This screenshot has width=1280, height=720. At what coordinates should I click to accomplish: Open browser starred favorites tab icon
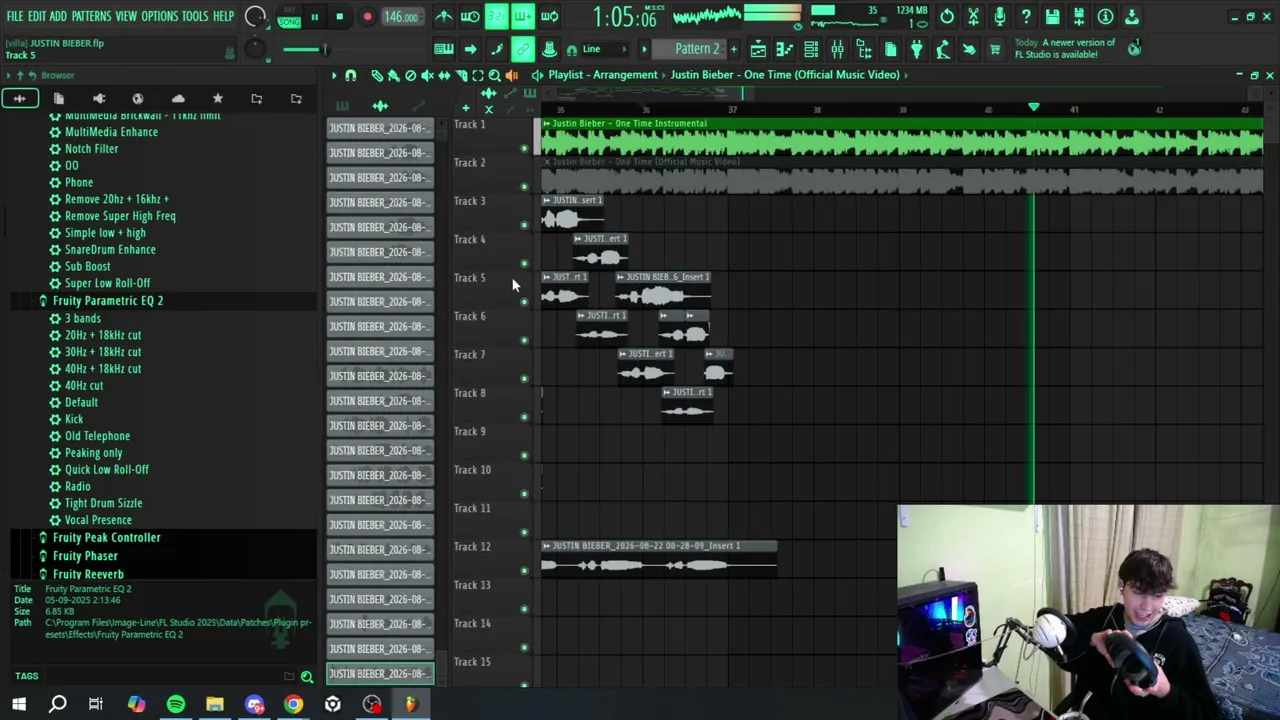217,98
